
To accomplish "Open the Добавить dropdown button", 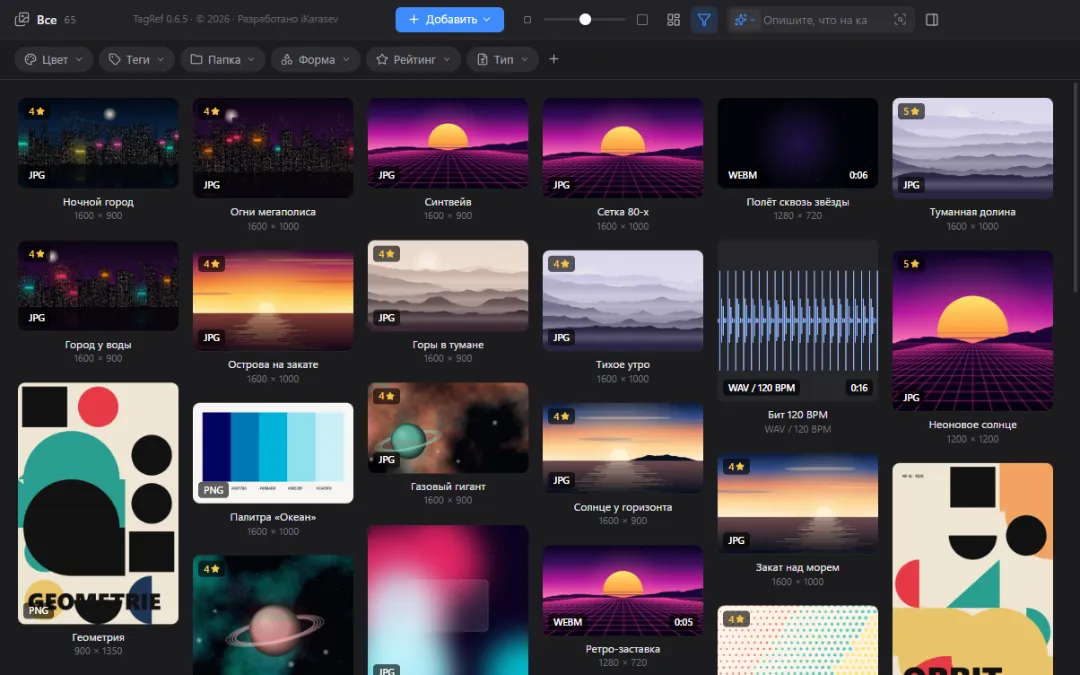I will pyautogui.click(x=450, y=20).
